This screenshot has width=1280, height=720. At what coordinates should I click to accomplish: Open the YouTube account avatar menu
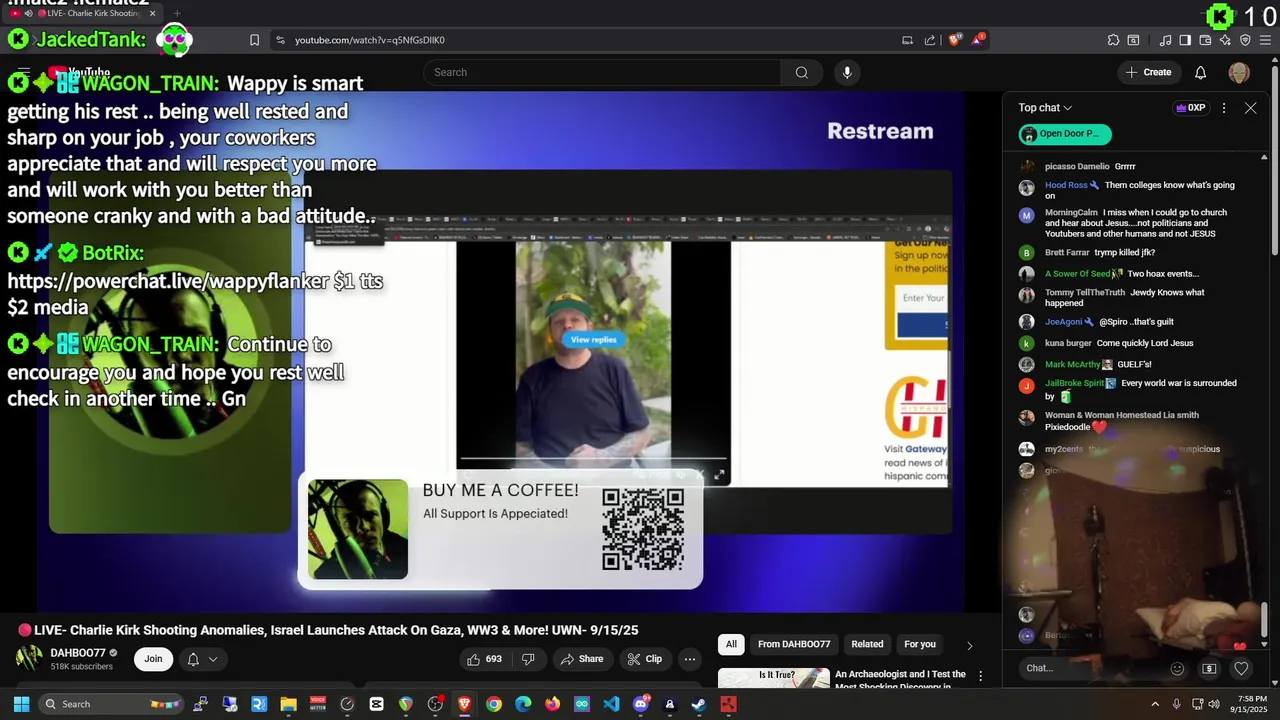pyautogui.click(x=1239, y=72)
